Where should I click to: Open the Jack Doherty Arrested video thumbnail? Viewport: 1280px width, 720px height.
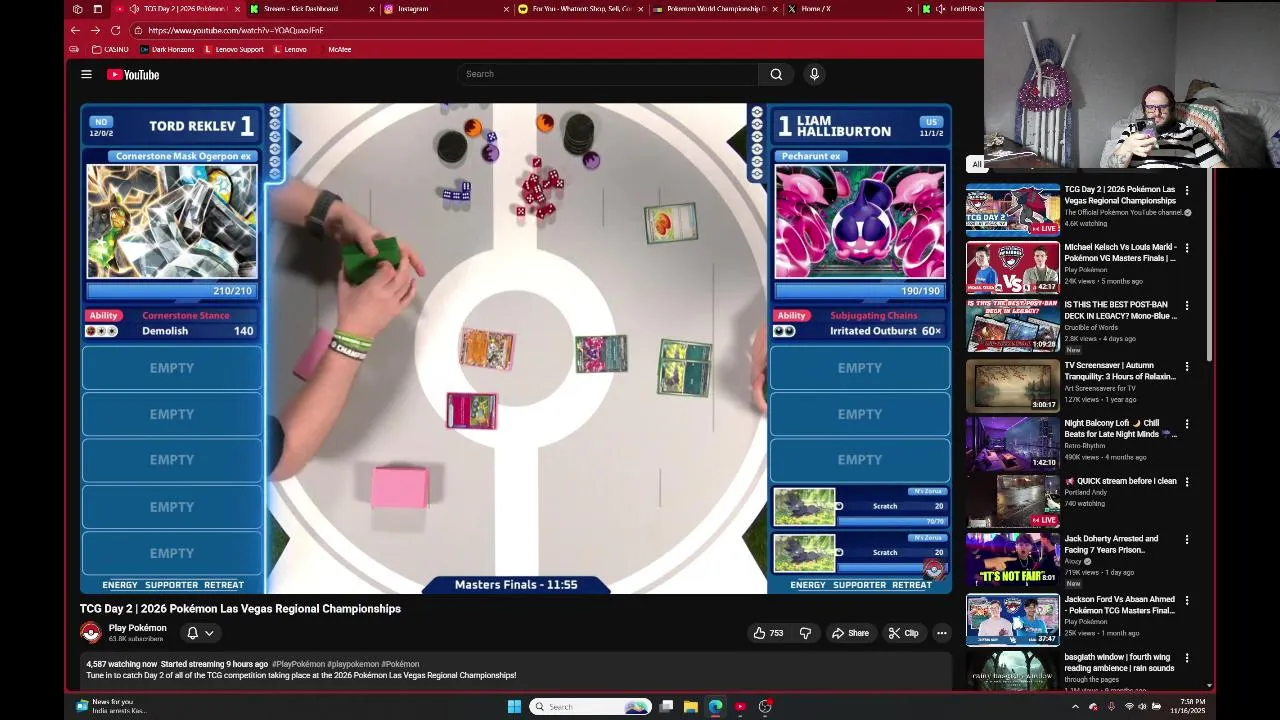pyautogui.click(x=1012, y=559)
